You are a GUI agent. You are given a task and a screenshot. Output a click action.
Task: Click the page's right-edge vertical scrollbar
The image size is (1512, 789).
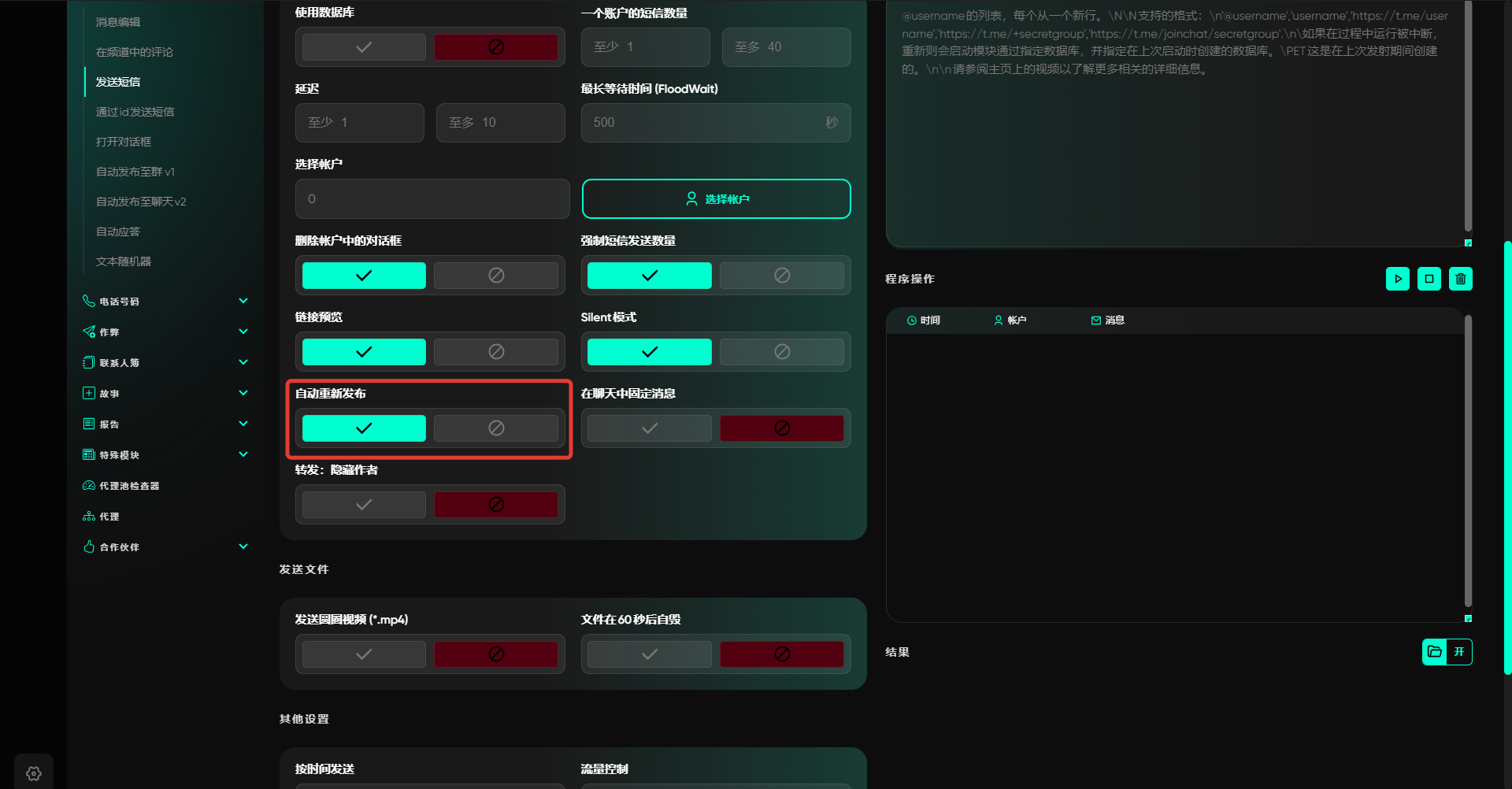pos(1507,457)
